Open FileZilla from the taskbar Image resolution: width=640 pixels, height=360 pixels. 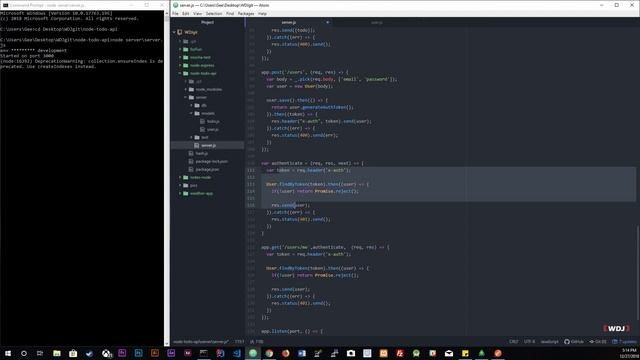(x=400, y=353)
